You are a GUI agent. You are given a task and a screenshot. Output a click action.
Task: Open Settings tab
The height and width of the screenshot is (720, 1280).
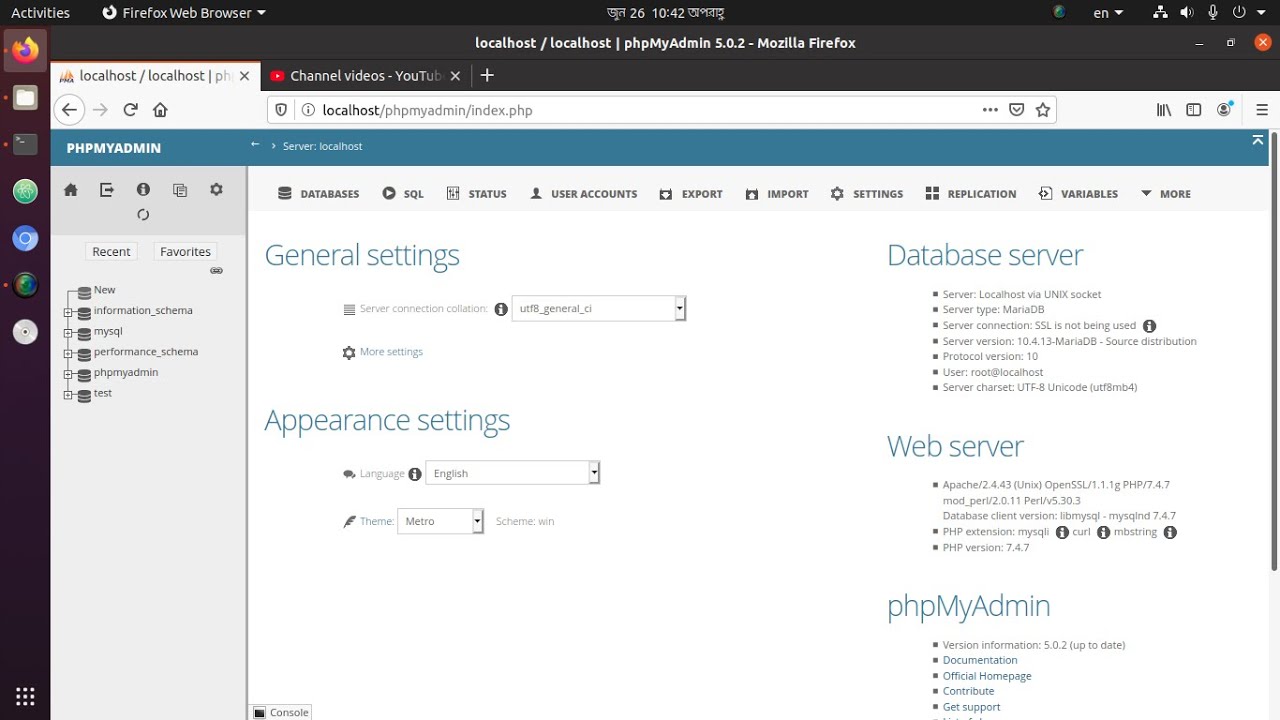(867, 194)
